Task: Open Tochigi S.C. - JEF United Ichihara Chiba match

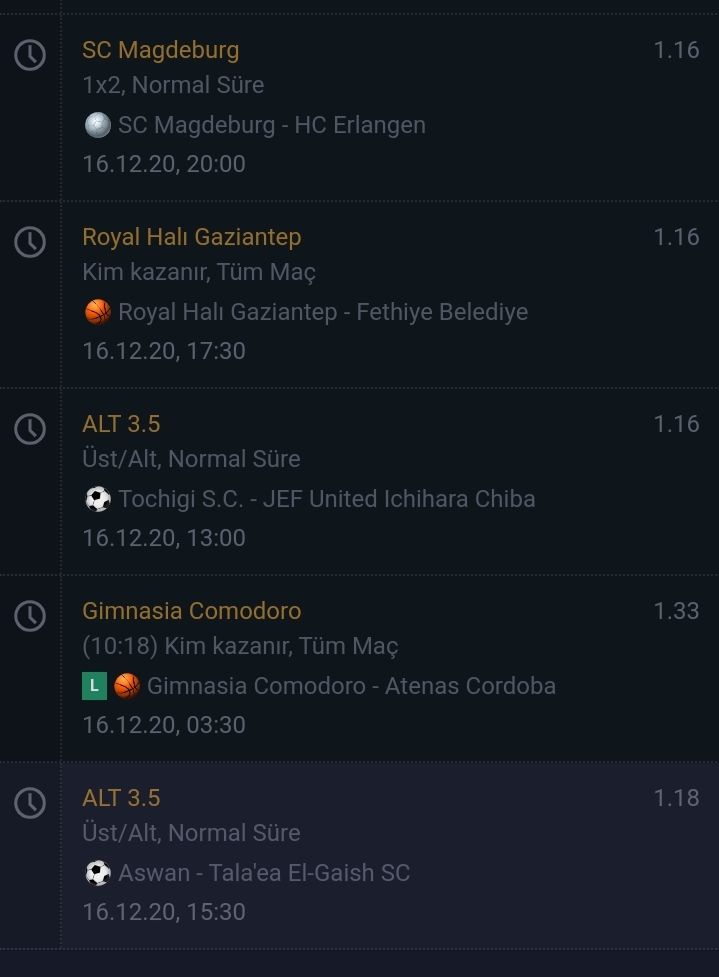Action: [326, 499]
